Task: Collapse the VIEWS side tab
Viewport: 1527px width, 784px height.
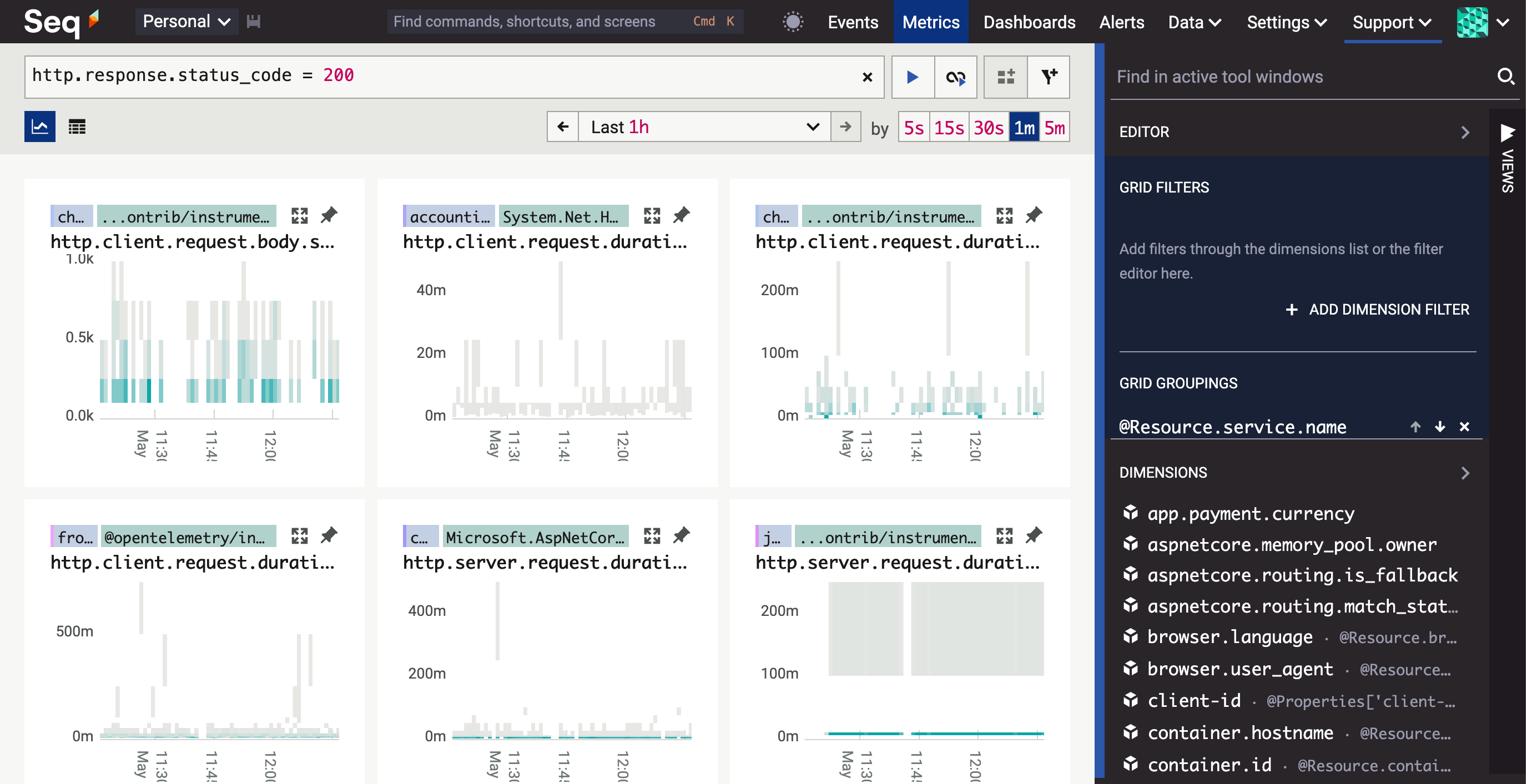Action: tap(1508, 158)
